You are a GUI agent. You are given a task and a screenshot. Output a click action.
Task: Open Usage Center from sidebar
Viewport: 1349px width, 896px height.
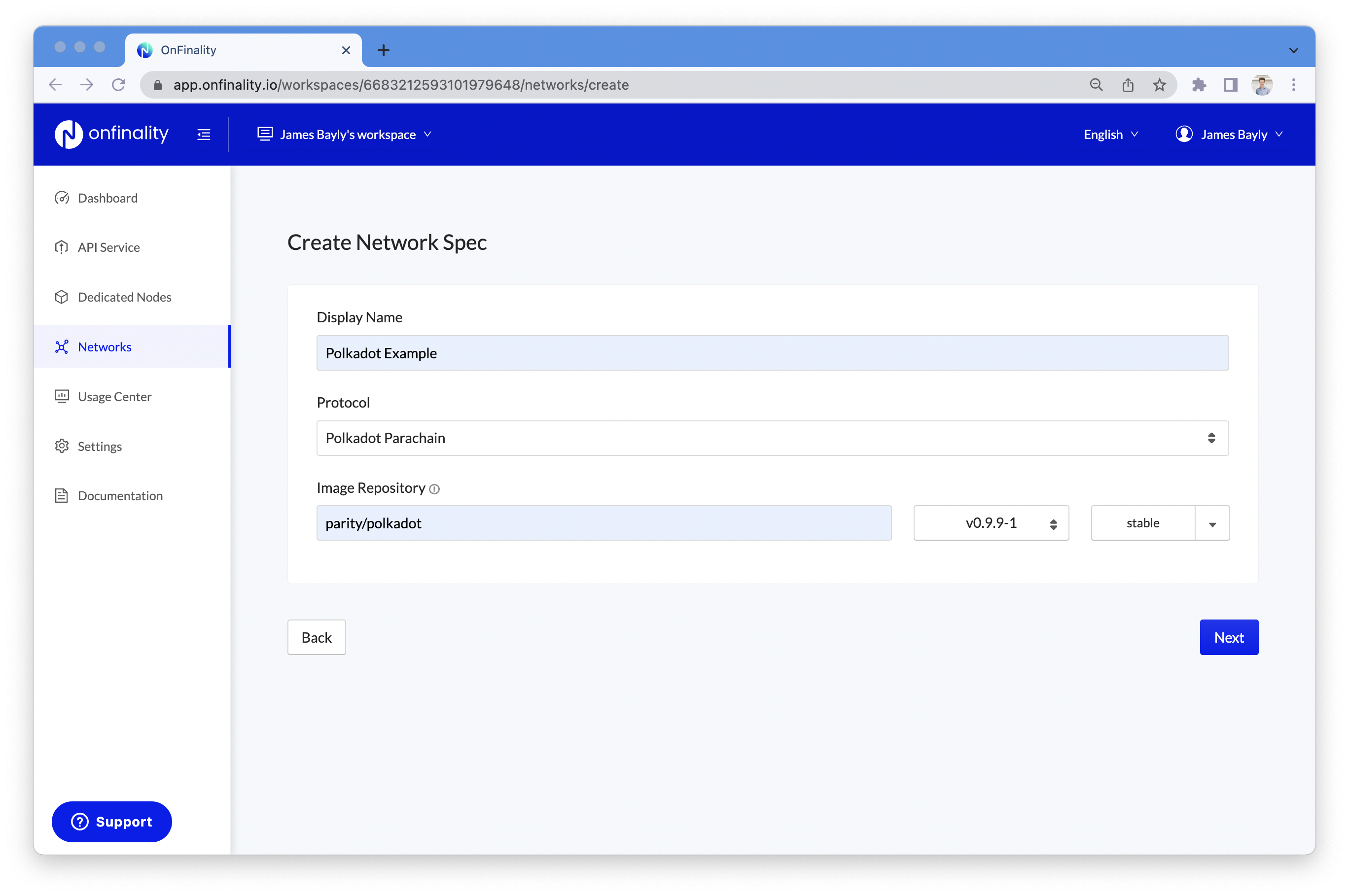[x=114, y=397]
